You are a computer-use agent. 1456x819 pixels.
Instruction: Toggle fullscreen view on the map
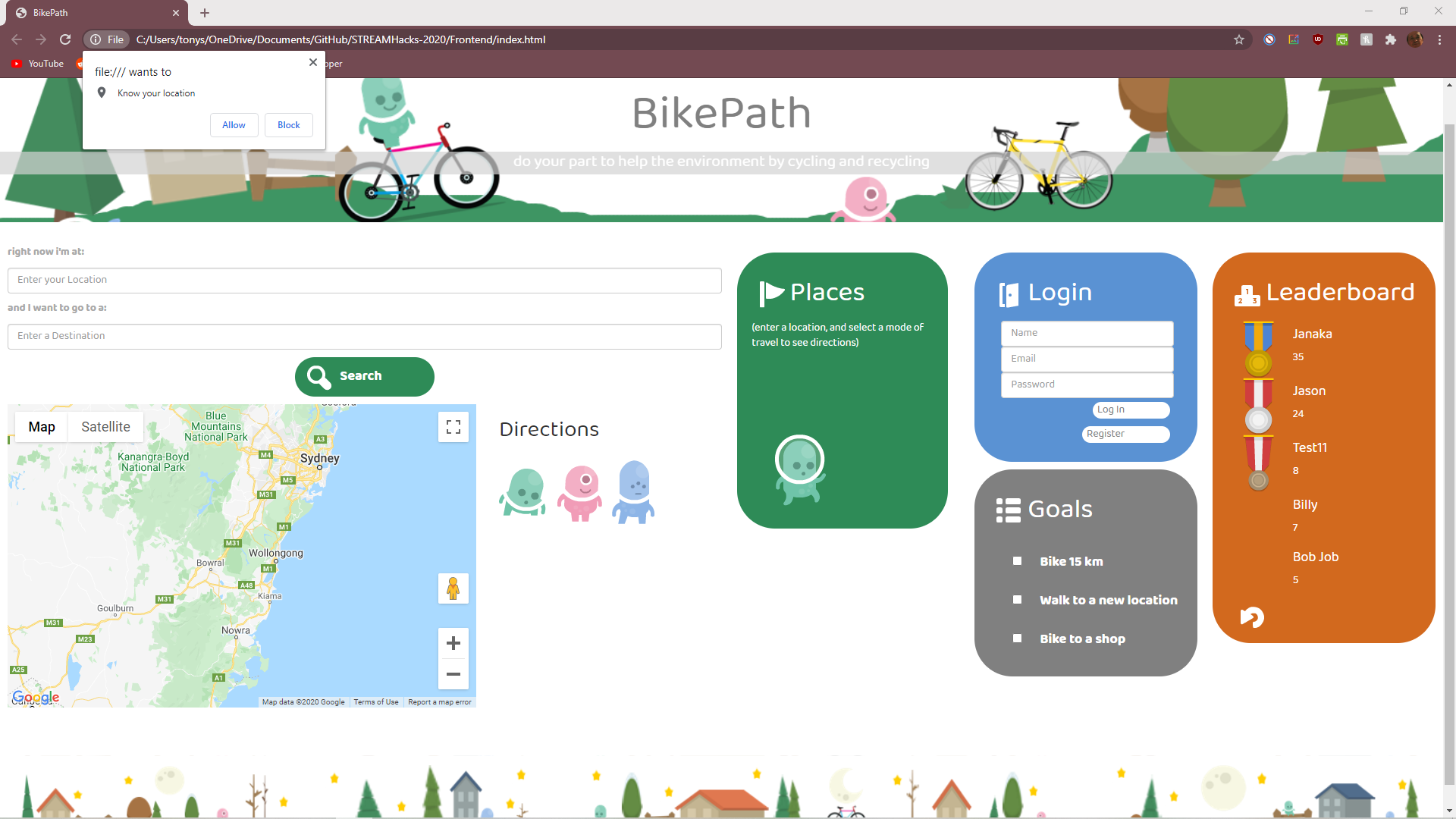453,427
